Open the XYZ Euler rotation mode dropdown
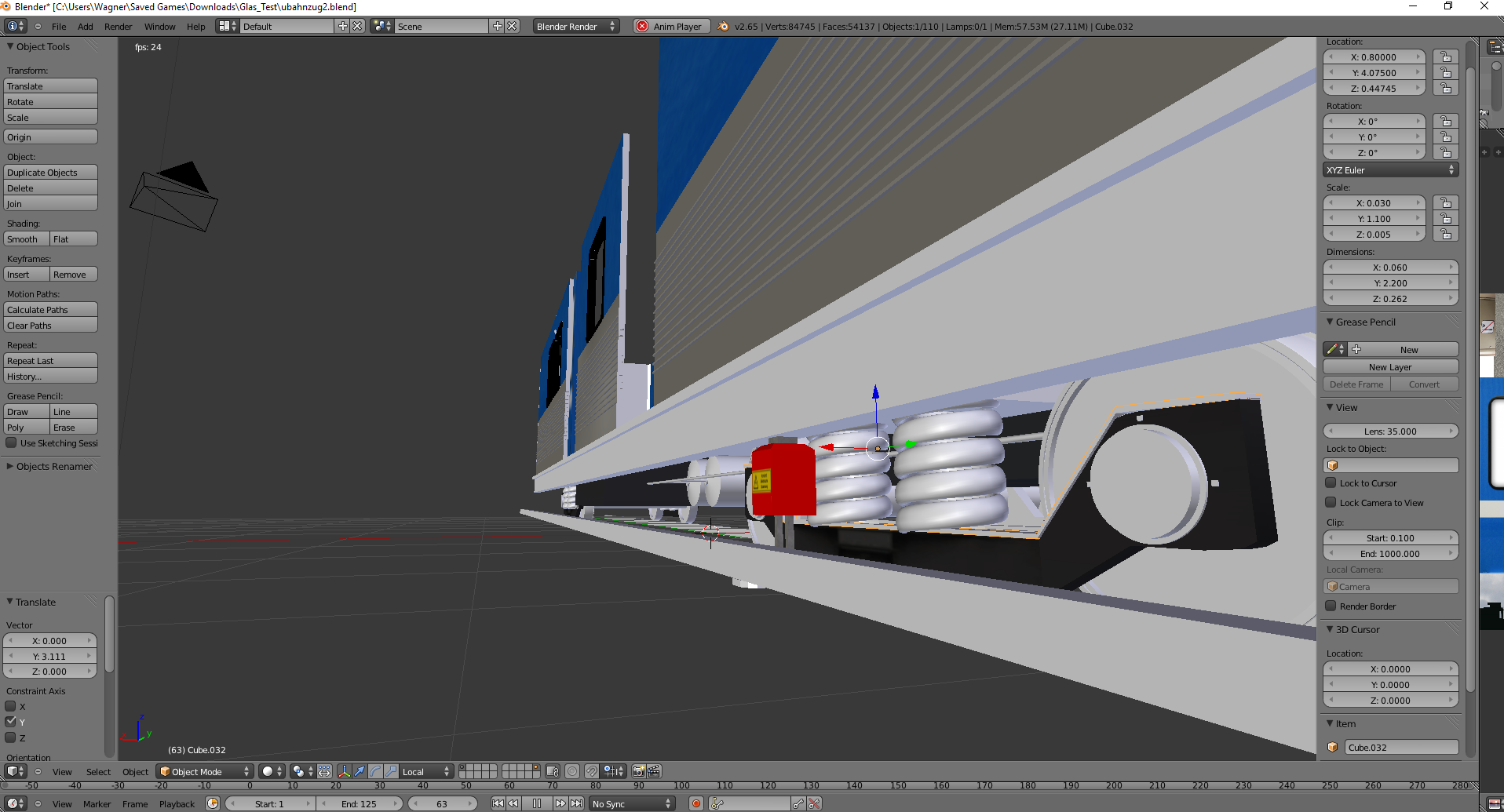 (1390, 170)
